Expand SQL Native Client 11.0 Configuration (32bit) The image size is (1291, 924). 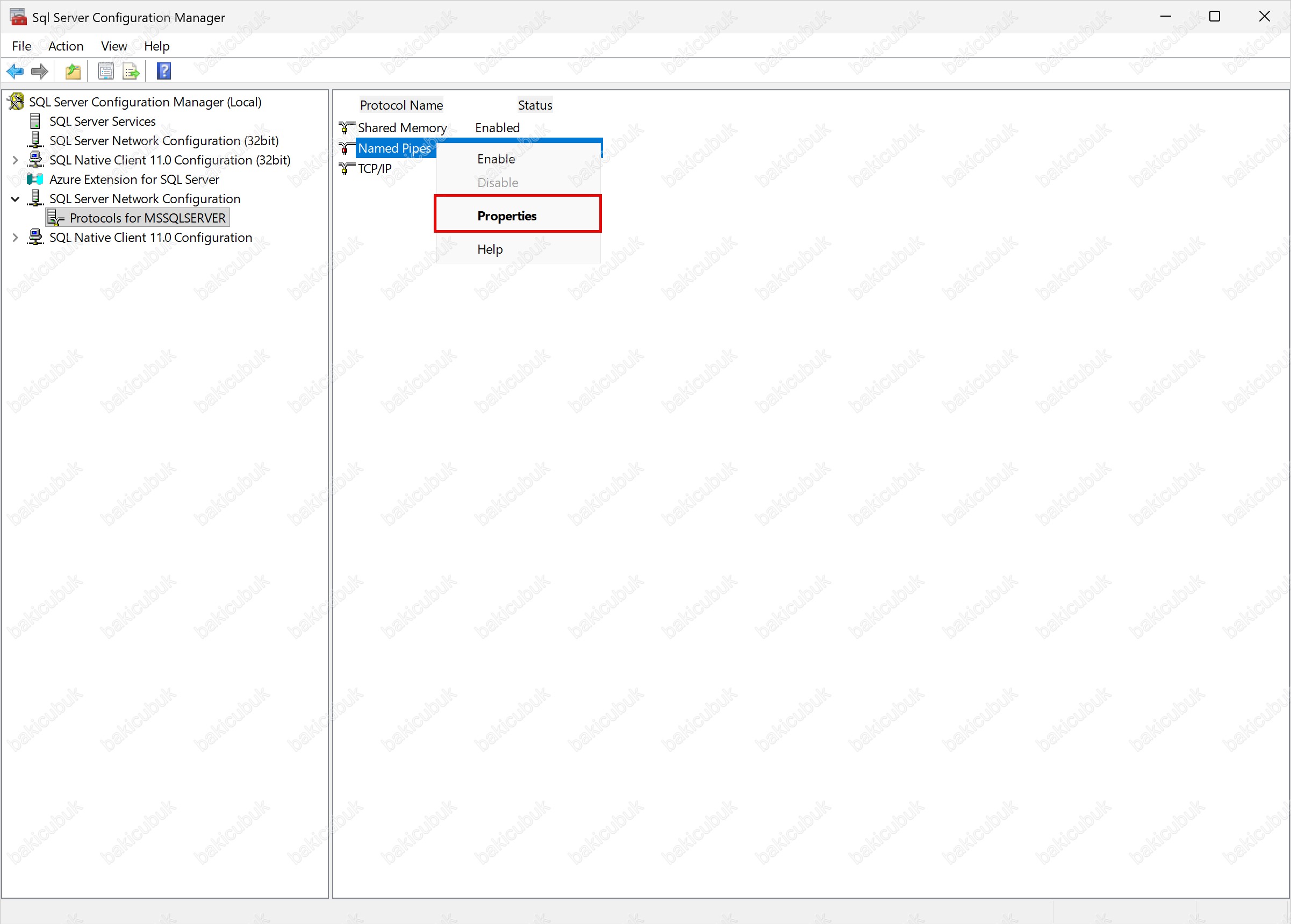(16, 160)
